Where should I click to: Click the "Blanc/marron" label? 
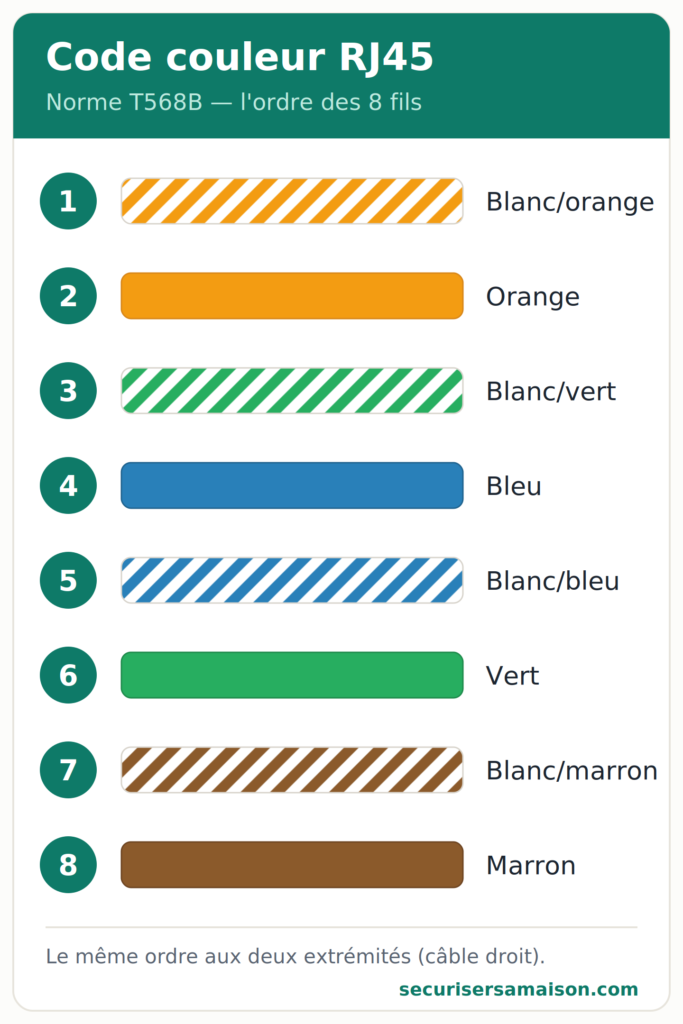[571, 771]
